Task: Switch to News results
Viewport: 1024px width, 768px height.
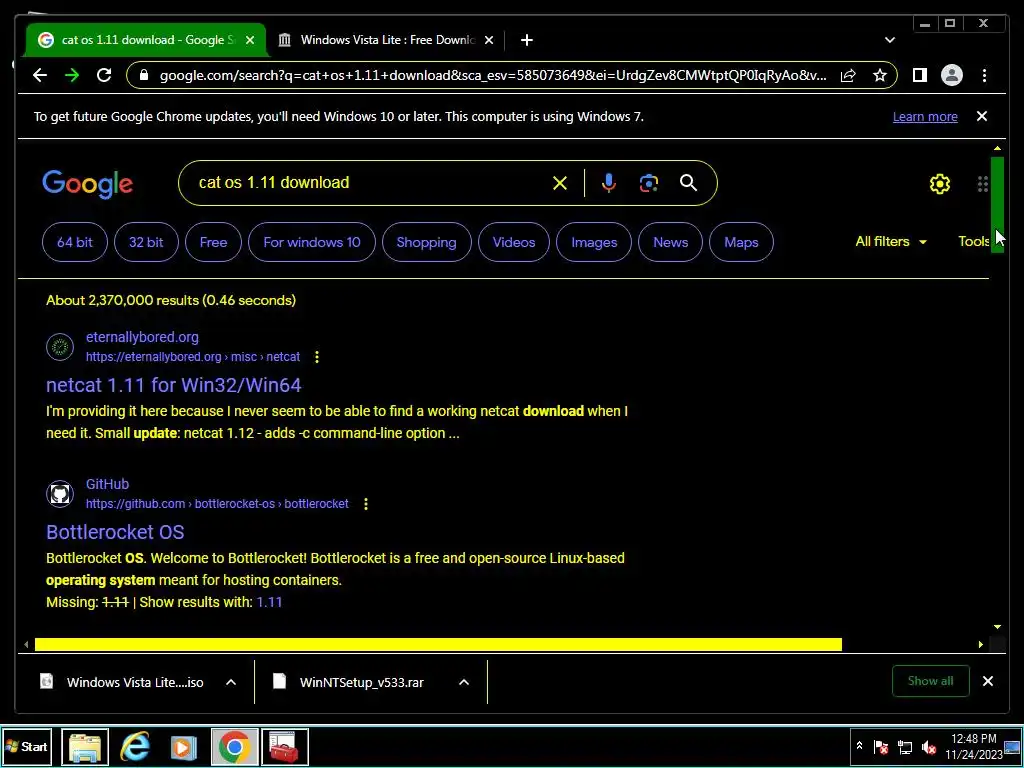Action: coord(670,242)
